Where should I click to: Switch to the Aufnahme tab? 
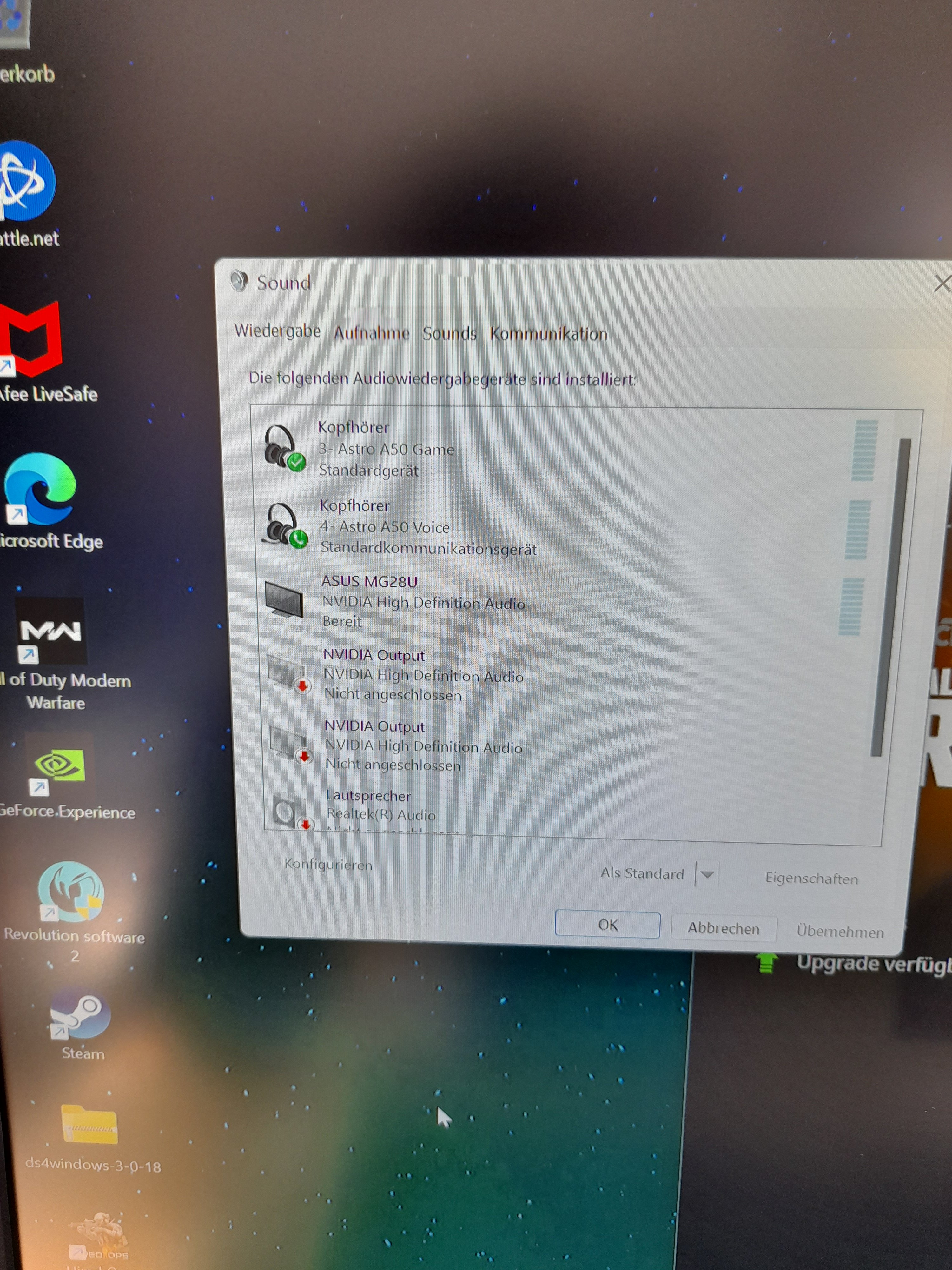371,334
